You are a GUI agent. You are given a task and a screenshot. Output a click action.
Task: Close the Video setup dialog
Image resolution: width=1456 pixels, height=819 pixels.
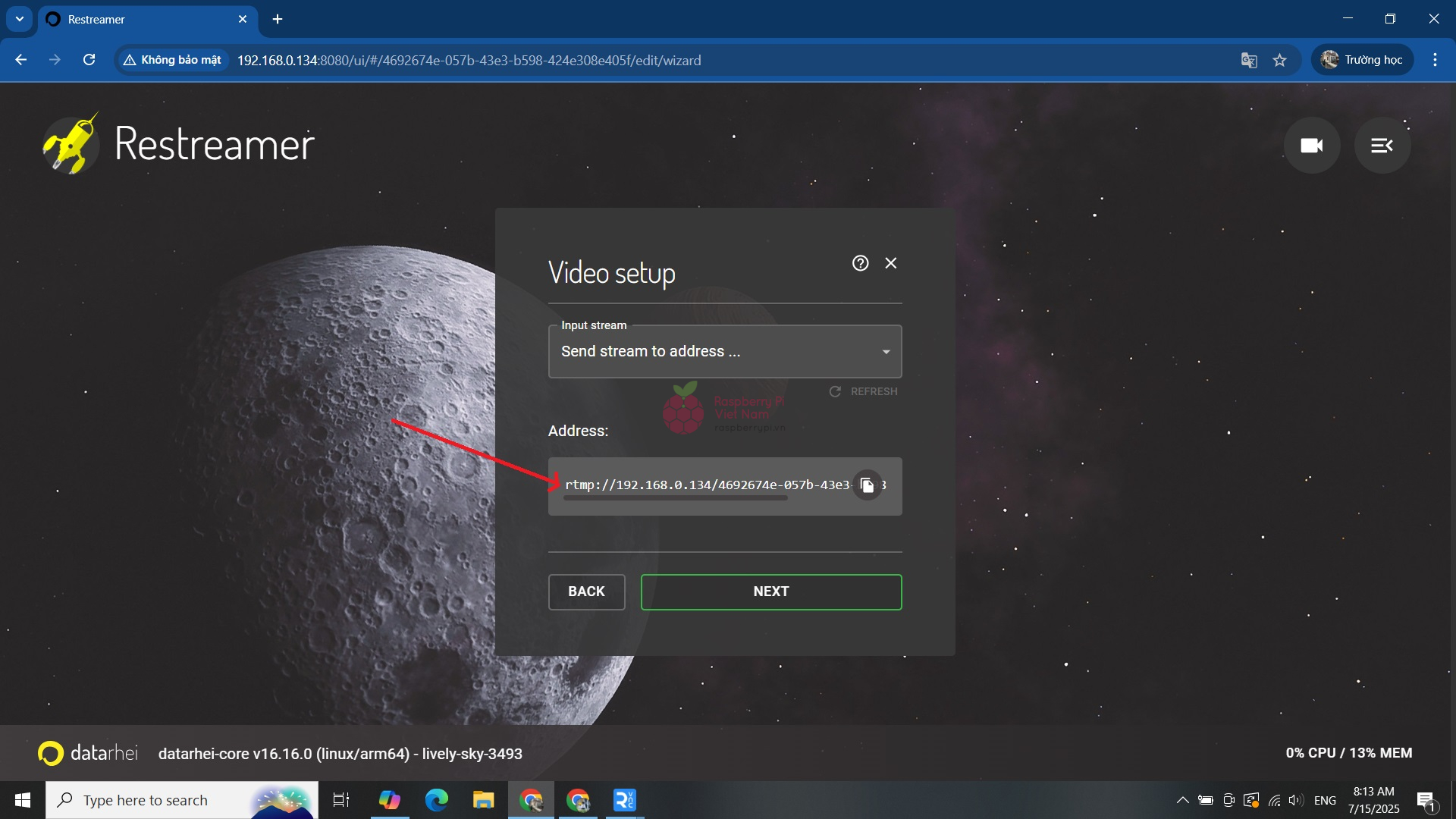click(891, 263)
